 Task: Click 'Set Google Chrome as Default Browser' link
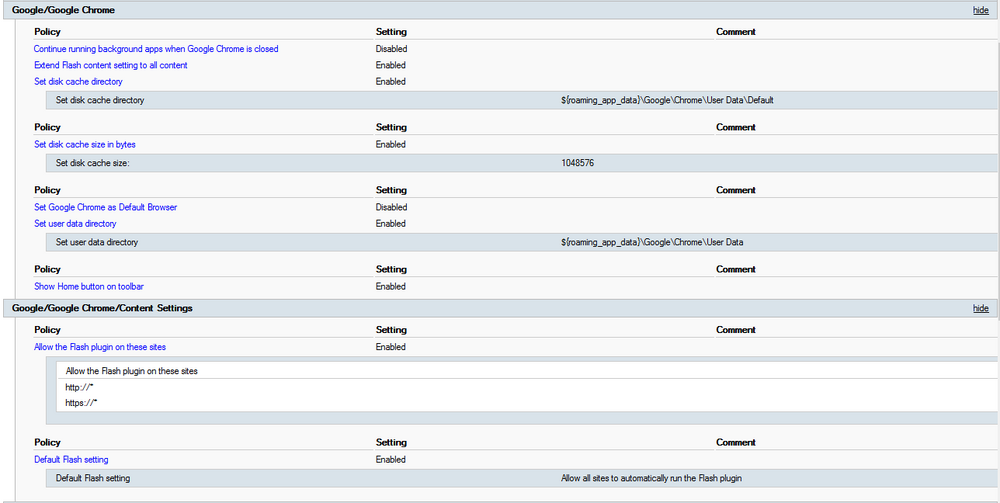[x=106, y=207]
